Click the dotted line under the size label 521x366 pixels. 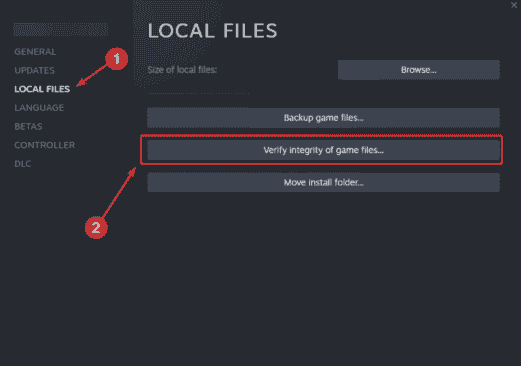coord(199,93)
